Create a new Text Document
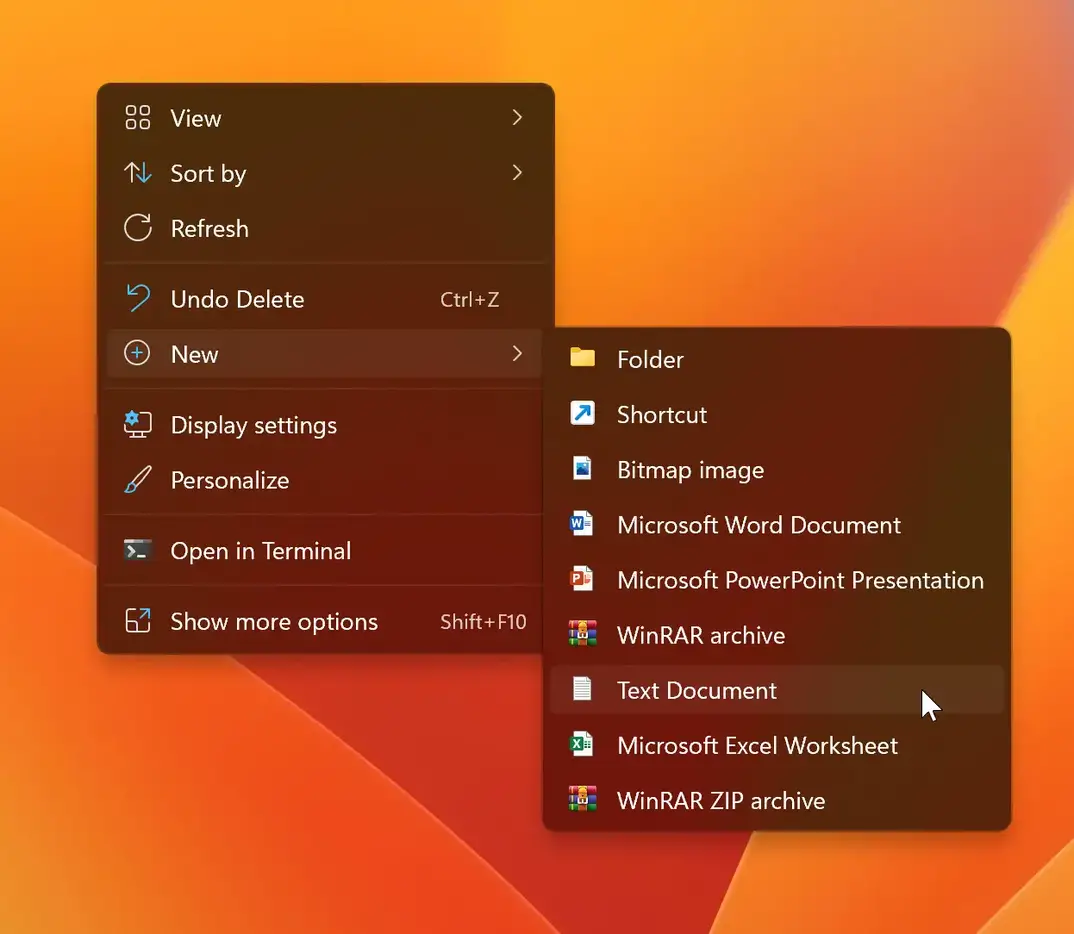 click(x=777, y=690)
